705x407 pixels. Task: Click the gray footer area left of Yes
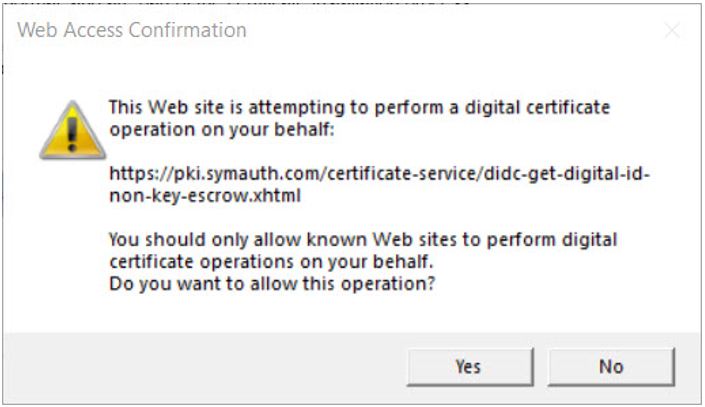pyautogui.click(x=200, y=366)
